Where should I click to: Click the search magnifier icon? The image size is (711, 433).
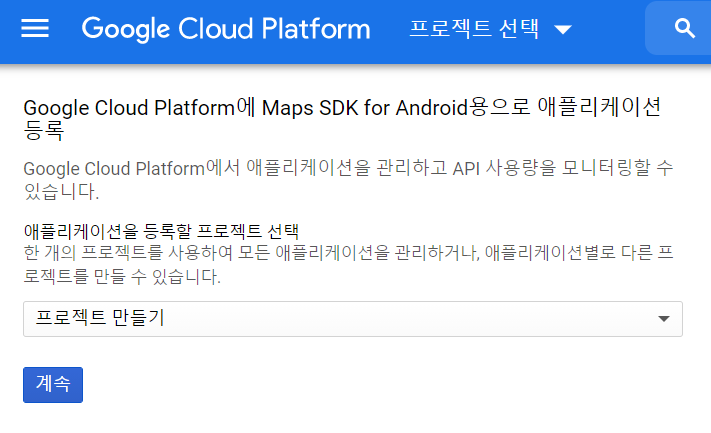click(685, 29)
